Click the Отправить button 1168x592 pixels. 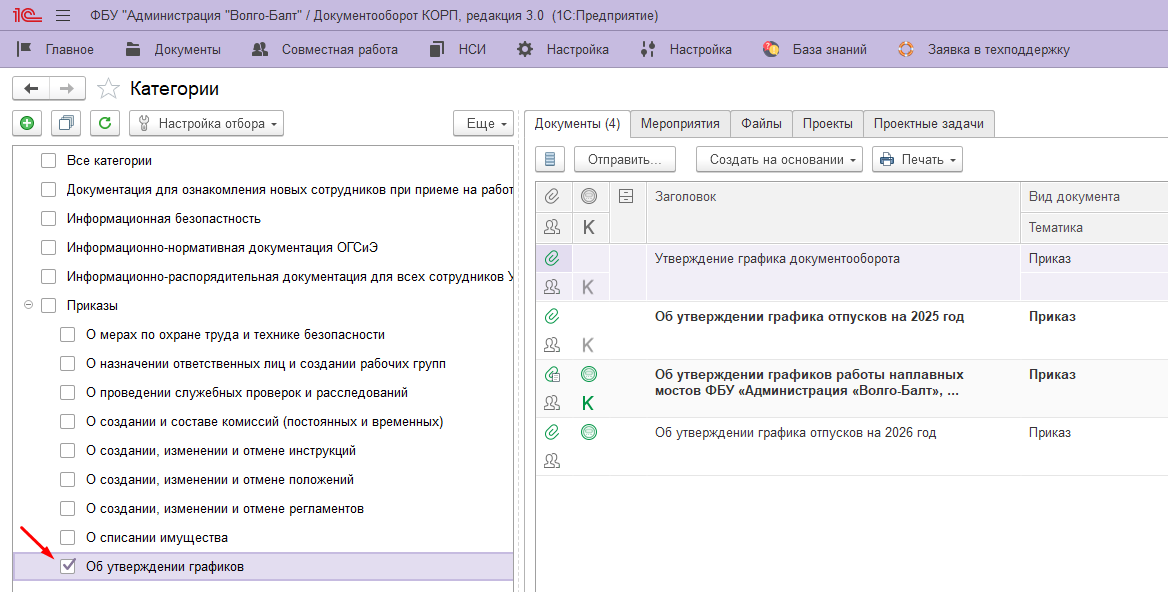click(x=625, y=159)
